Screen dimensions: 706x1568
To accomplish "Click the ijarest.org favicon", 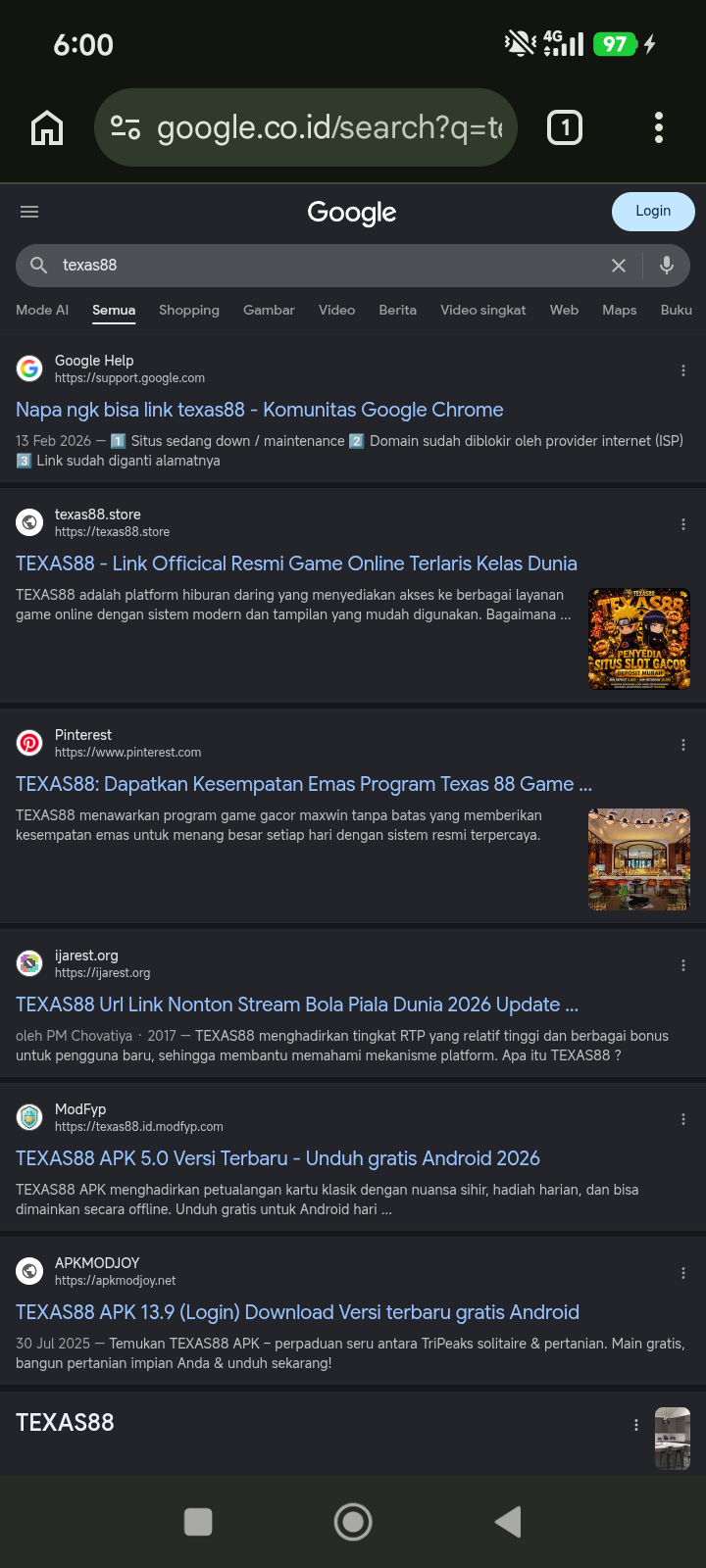I will click(29, 963).
